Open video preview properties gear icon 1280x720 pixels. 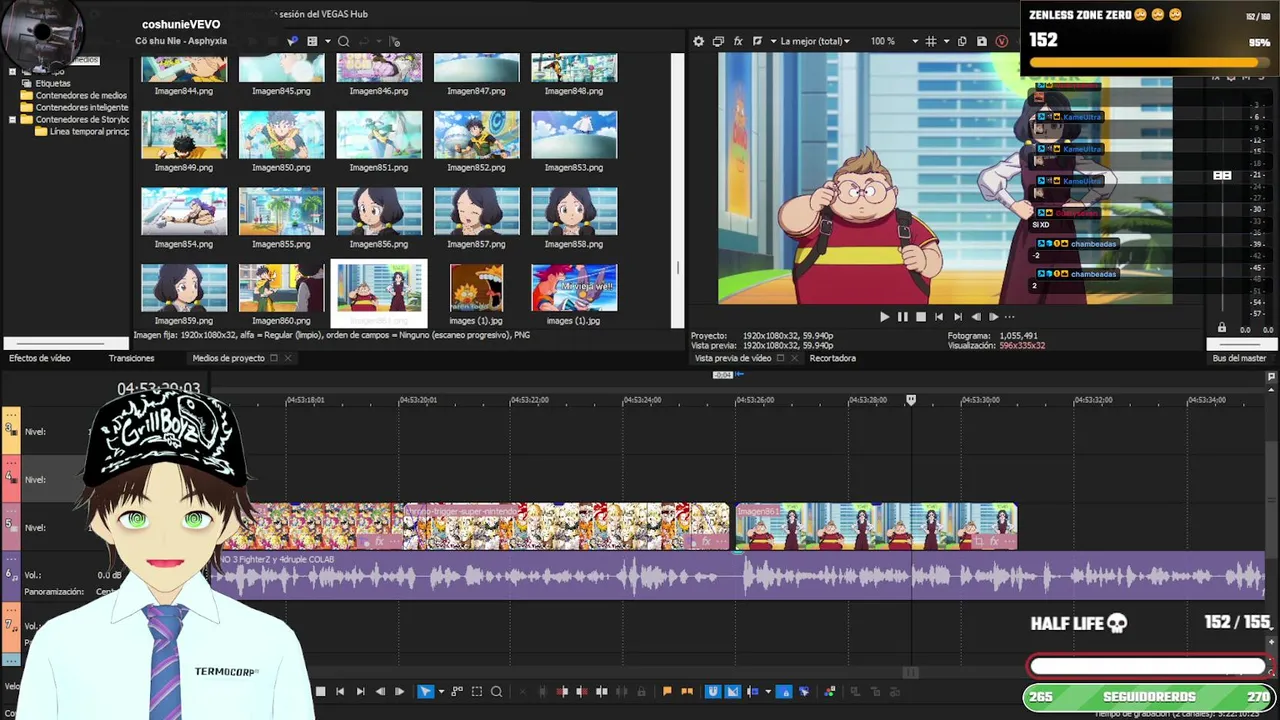699,41
